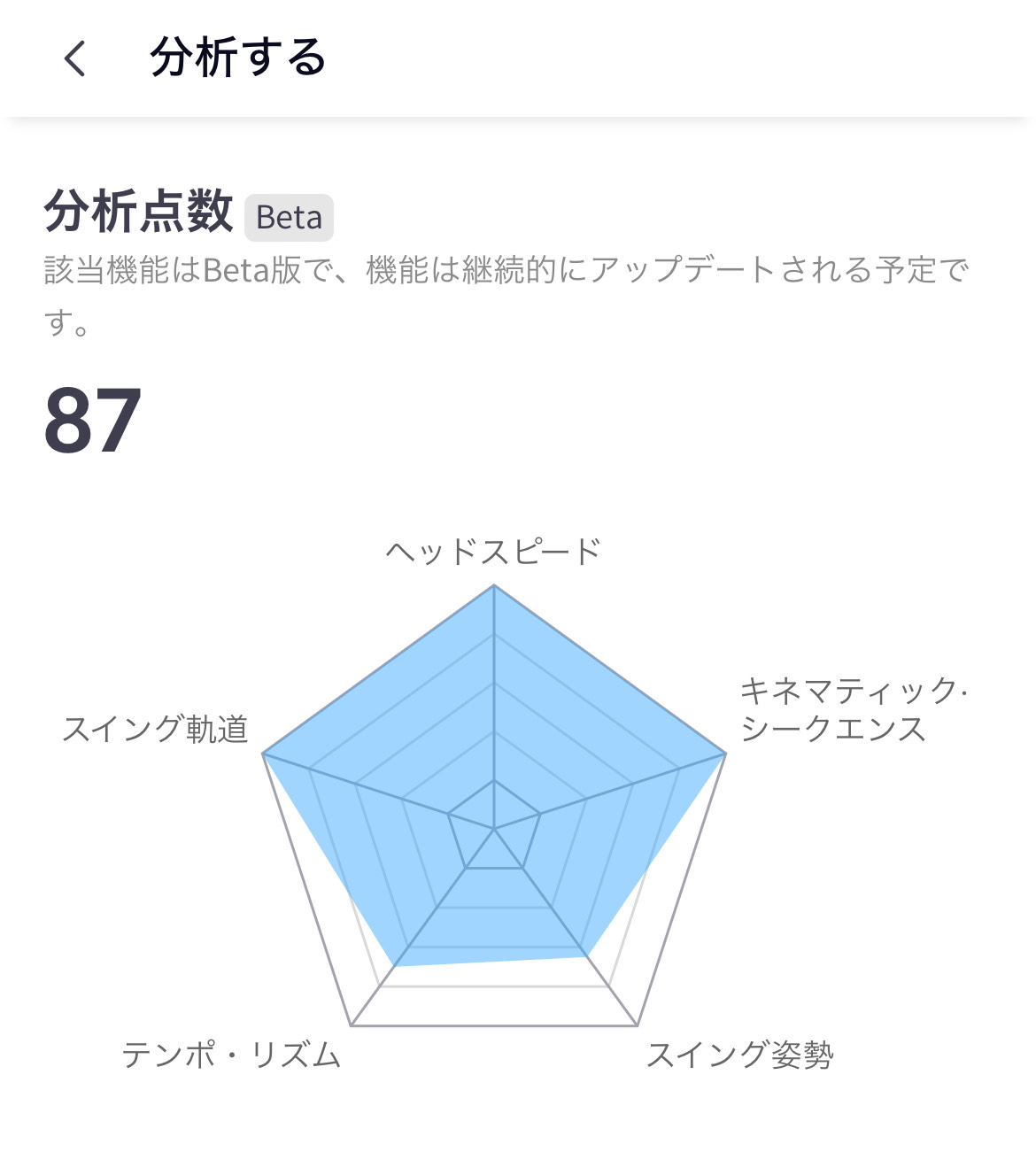This screenshot has width=1036, height=1152.
Task: Click the center point of the radar chart
Action: pyautogui.click(x=494, y=829)
